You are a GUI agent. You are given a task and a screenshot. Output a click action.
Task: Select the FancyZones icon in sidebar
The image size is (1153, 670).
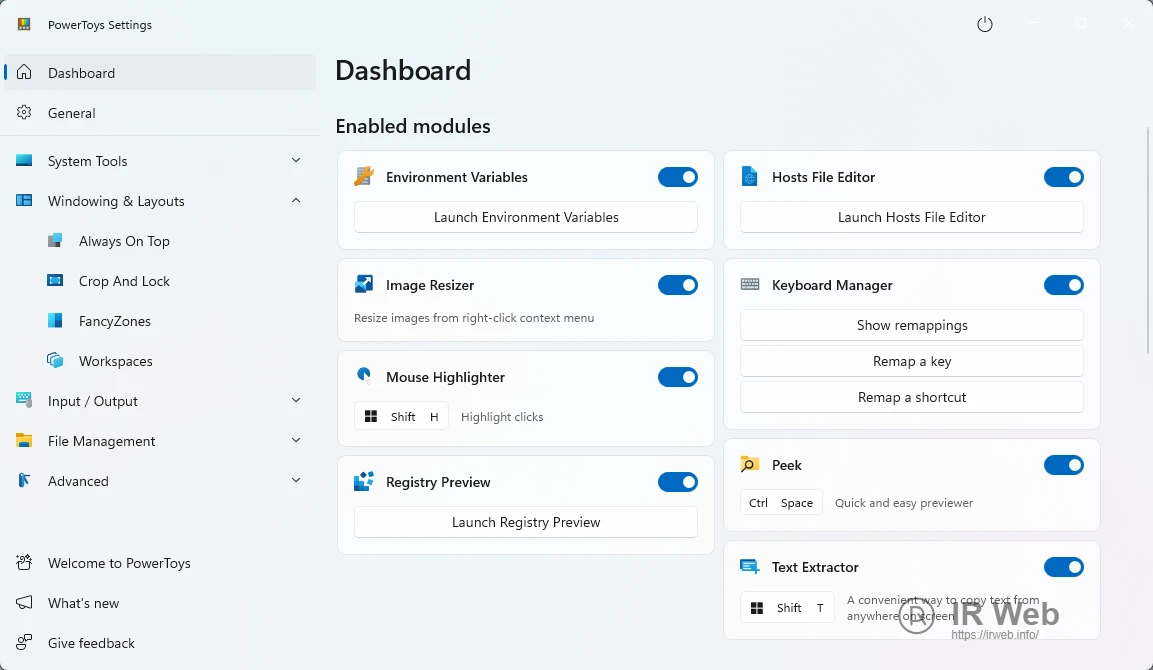point(56,321)
